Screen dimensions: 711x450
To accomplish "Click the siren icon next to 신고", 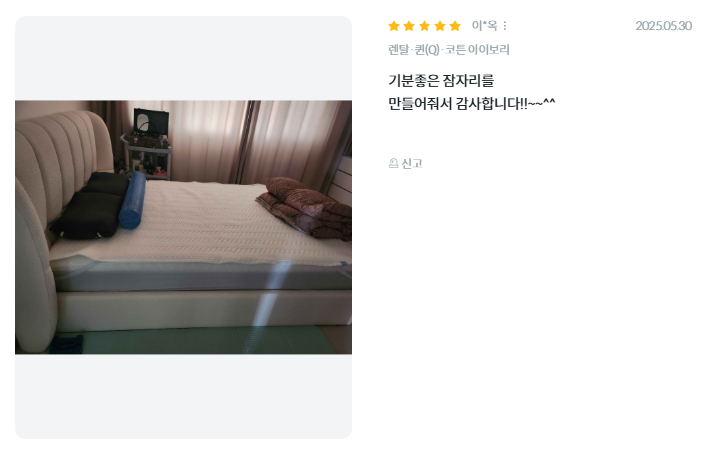I will [x=394, y=163].
